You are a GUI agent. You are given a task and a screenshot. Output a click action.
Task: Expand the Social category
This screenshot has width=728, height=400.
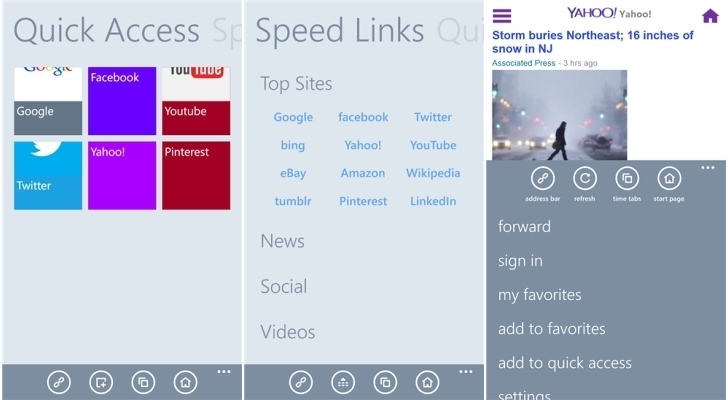(x=284, y=287)
